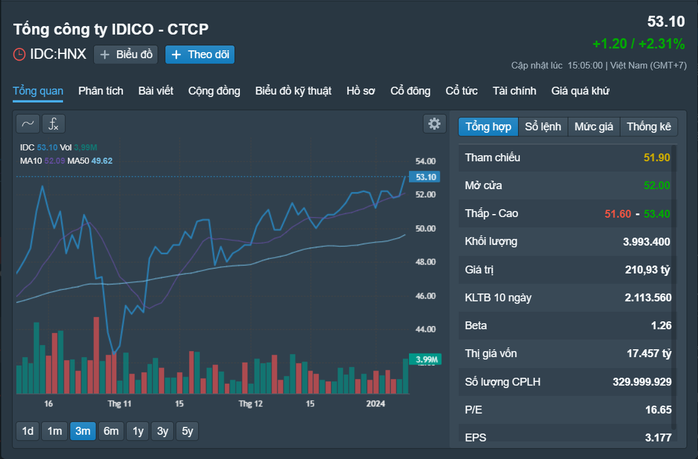Set chart range to 5y
Viewport: 698px width, 459px height.
click(x=187, y=431)
